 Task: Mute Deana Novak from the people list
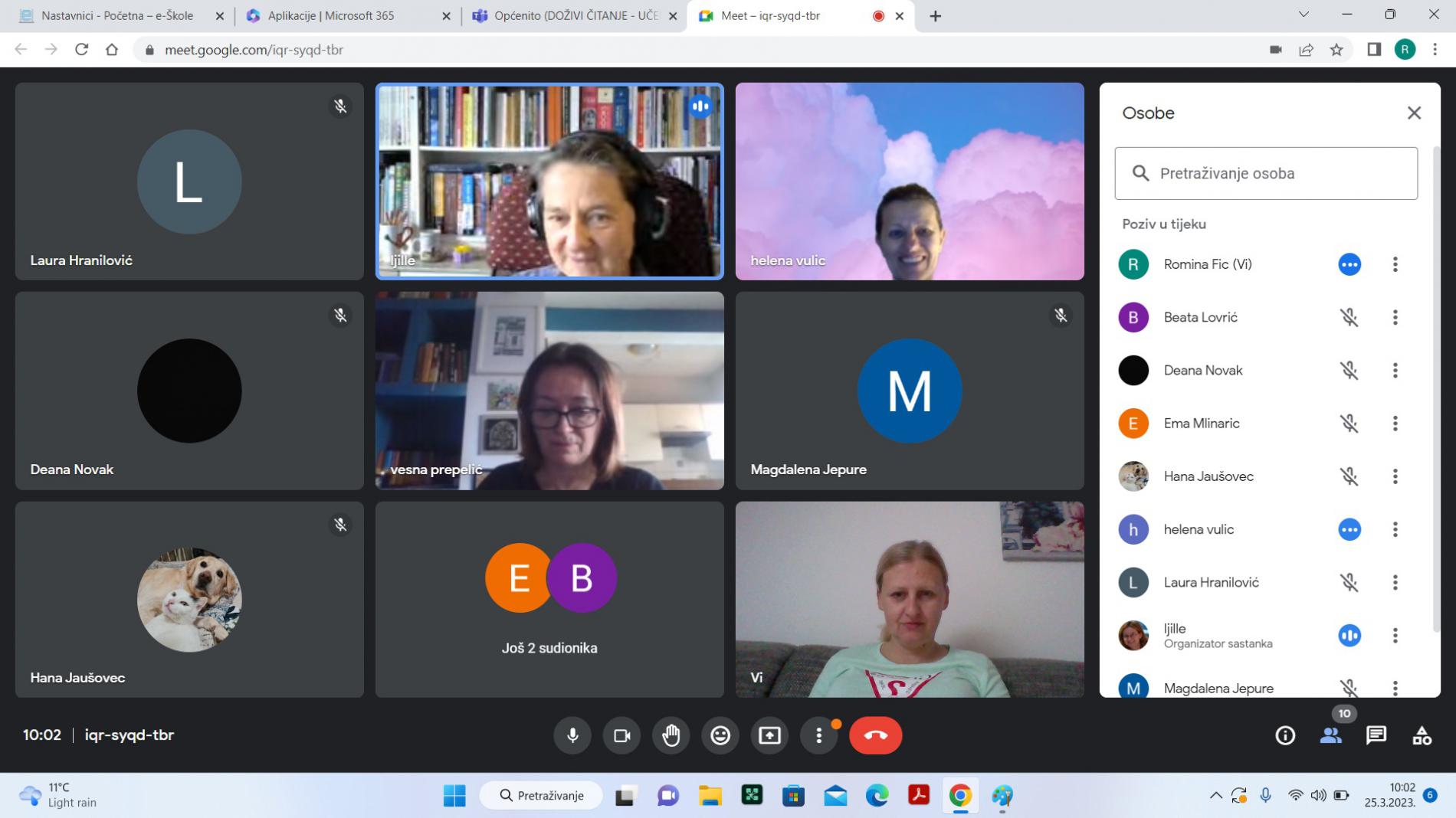click(x=1349, y=371)
